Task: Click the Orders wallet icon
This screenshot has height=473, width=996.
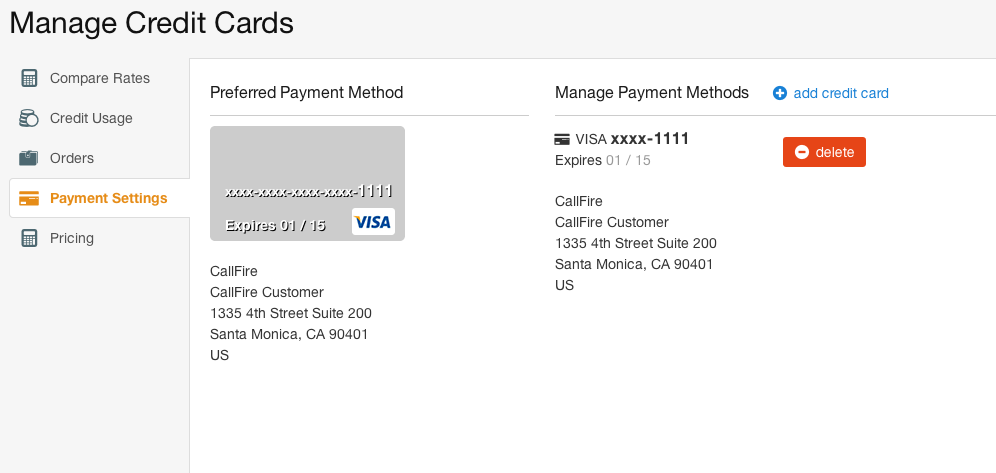Action: pos(29,158)
